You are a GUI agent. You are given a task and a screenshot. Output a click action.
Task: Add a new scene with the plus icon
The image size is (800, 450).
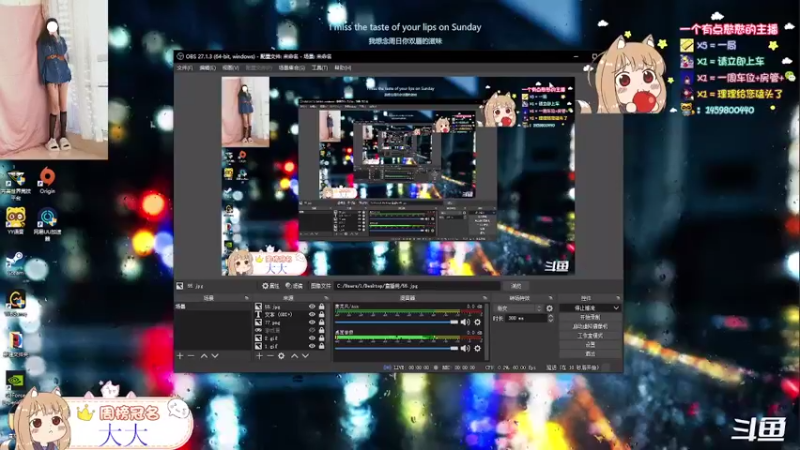(180, 356)
